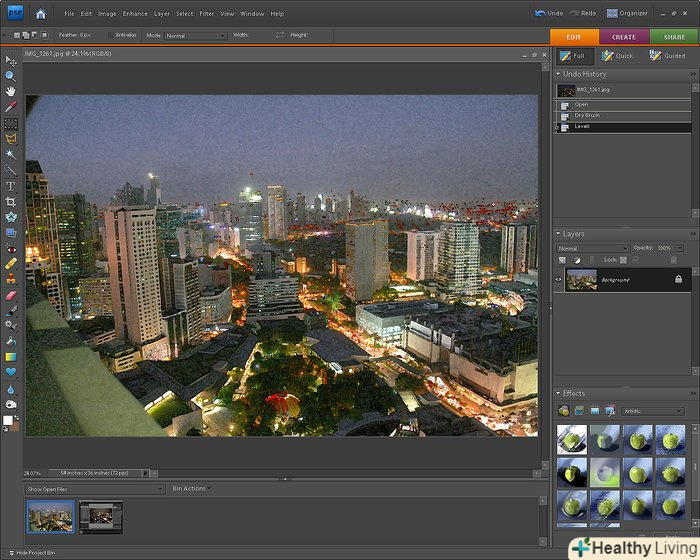This screenshot has height=560, width=700.
Task: Switch to the CREATE tab
Action: click(x=624, y=37)
